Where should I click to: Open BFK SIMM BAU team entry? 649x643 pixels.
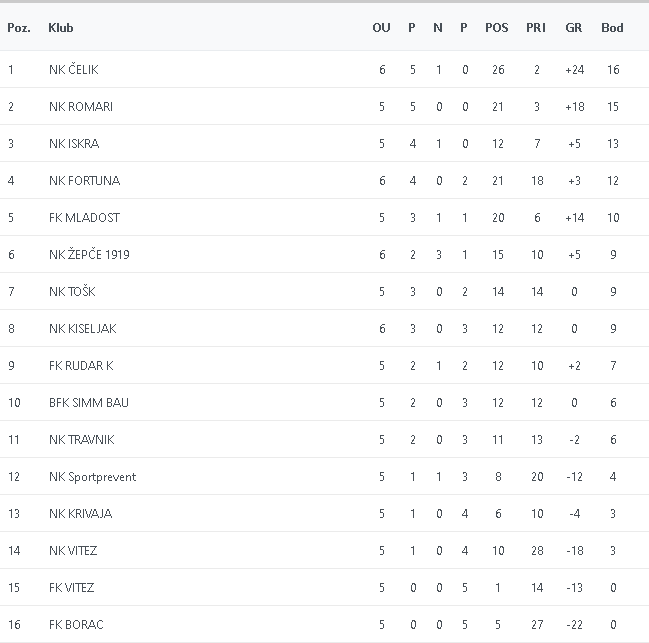click(88, 403)
